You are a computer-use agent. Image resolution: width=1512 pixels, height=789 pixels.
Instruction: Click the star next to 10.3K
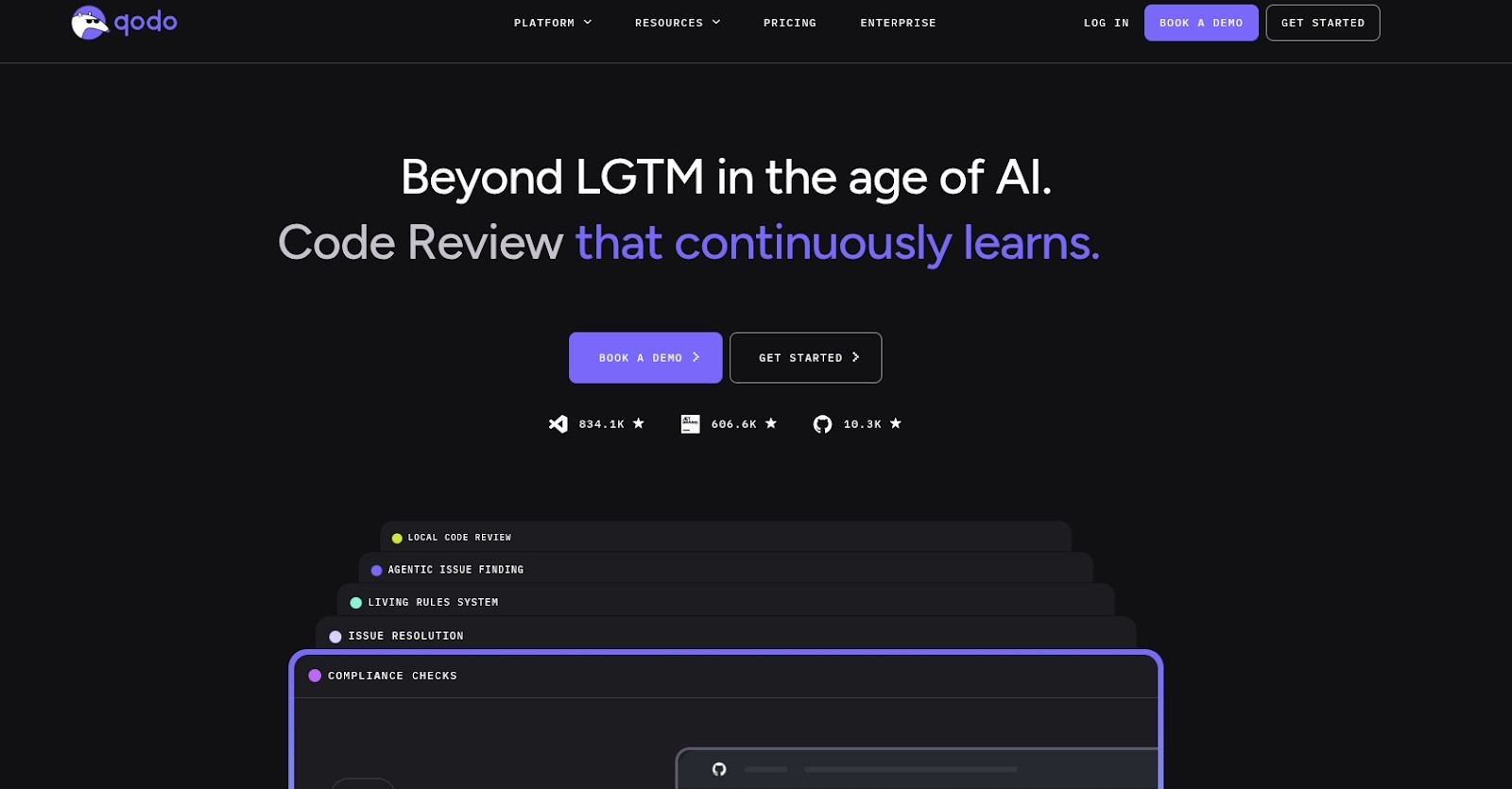point(896,423)
